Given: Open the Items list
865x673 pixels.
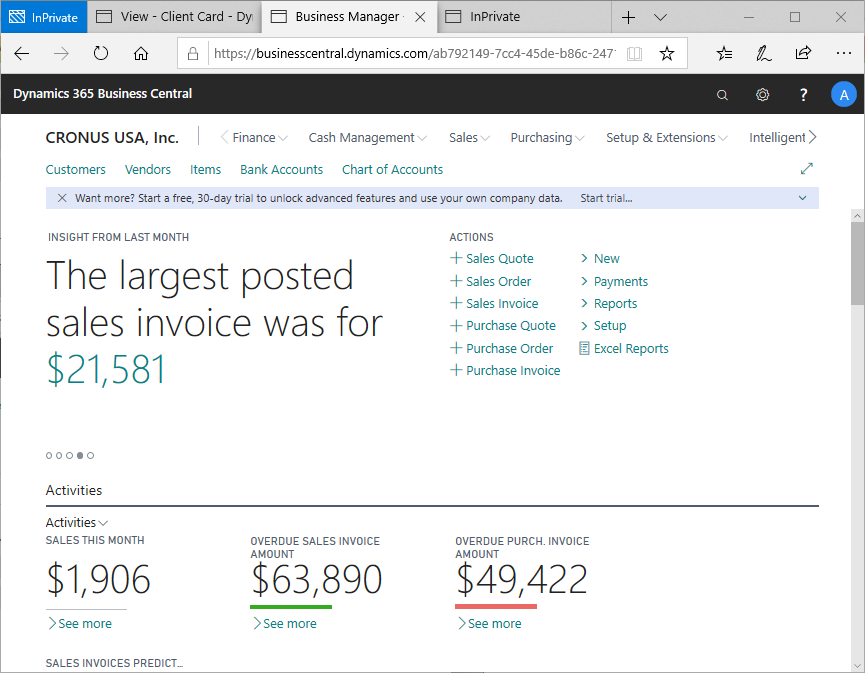Looking at the screenshot, I should [205, 169].
